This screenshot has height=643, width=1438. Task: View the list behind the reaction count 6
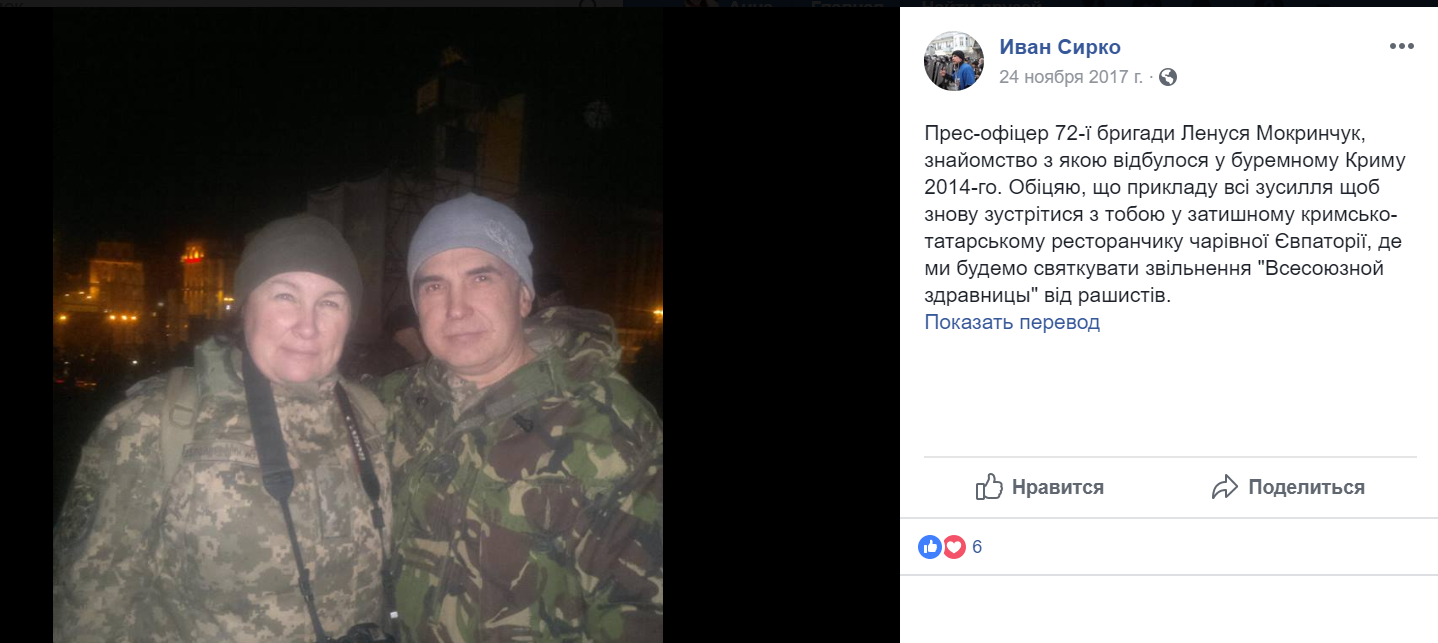point(977,547)
